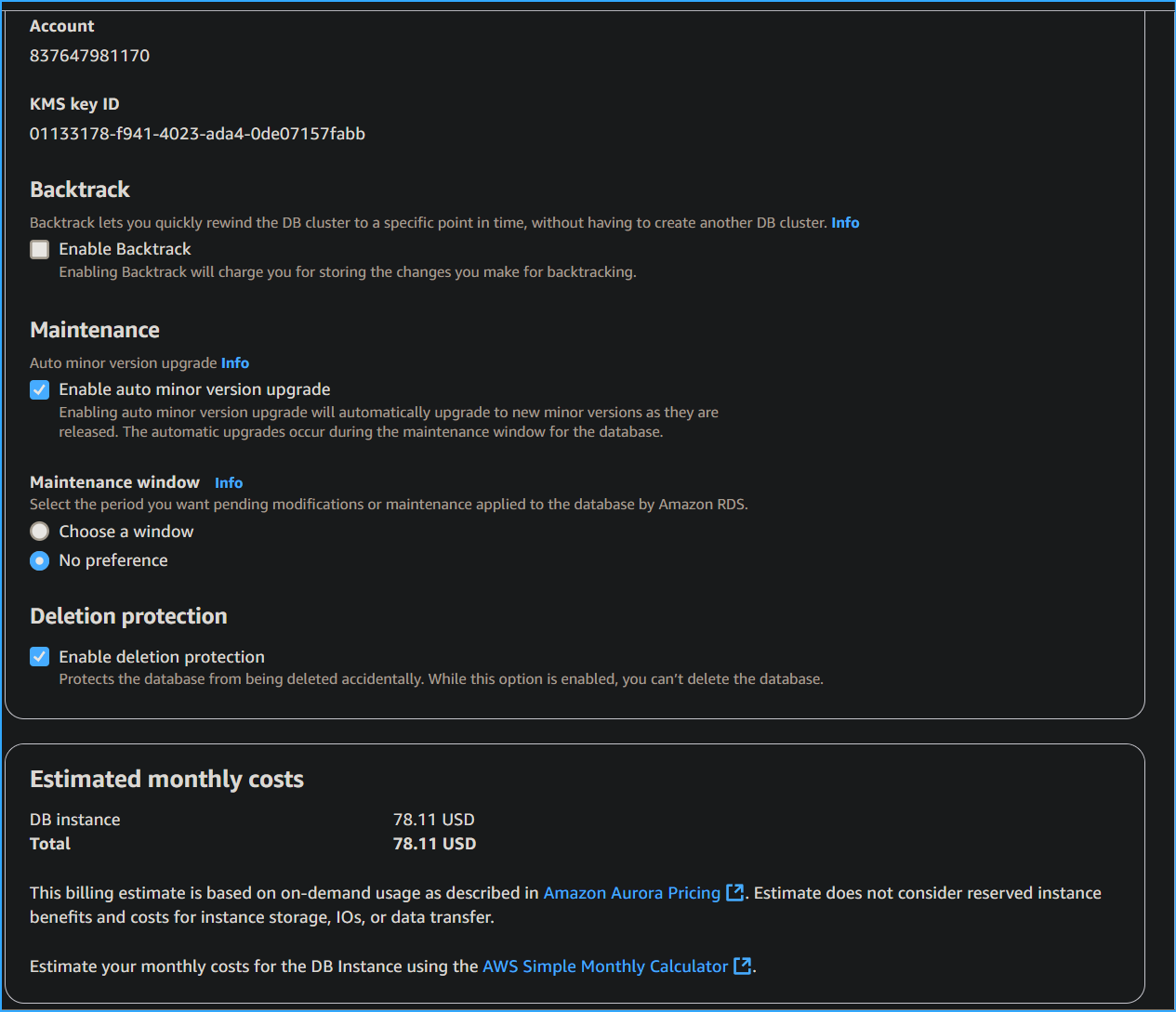Screen dimensions: 1176x1012
Task: Select the KMS key ID value text
Action: (197, 134)
